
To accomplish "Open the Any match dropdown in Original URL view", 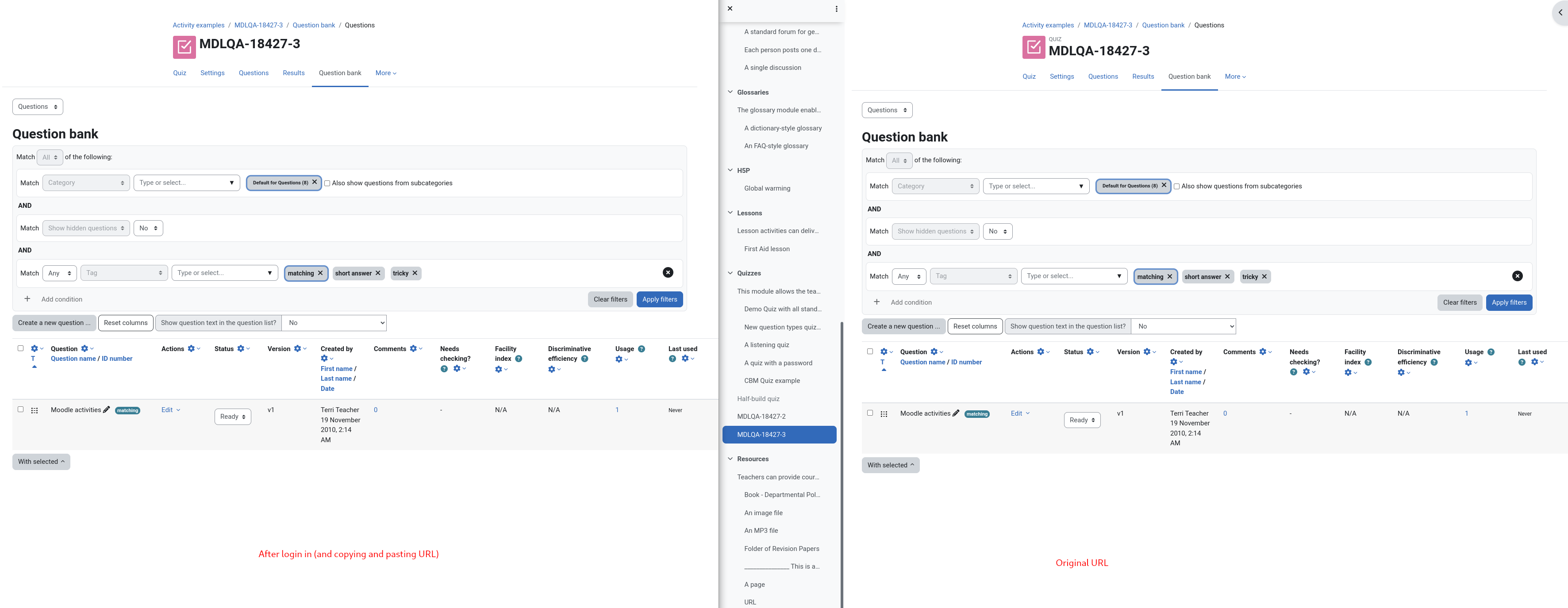I will point(909,276).
